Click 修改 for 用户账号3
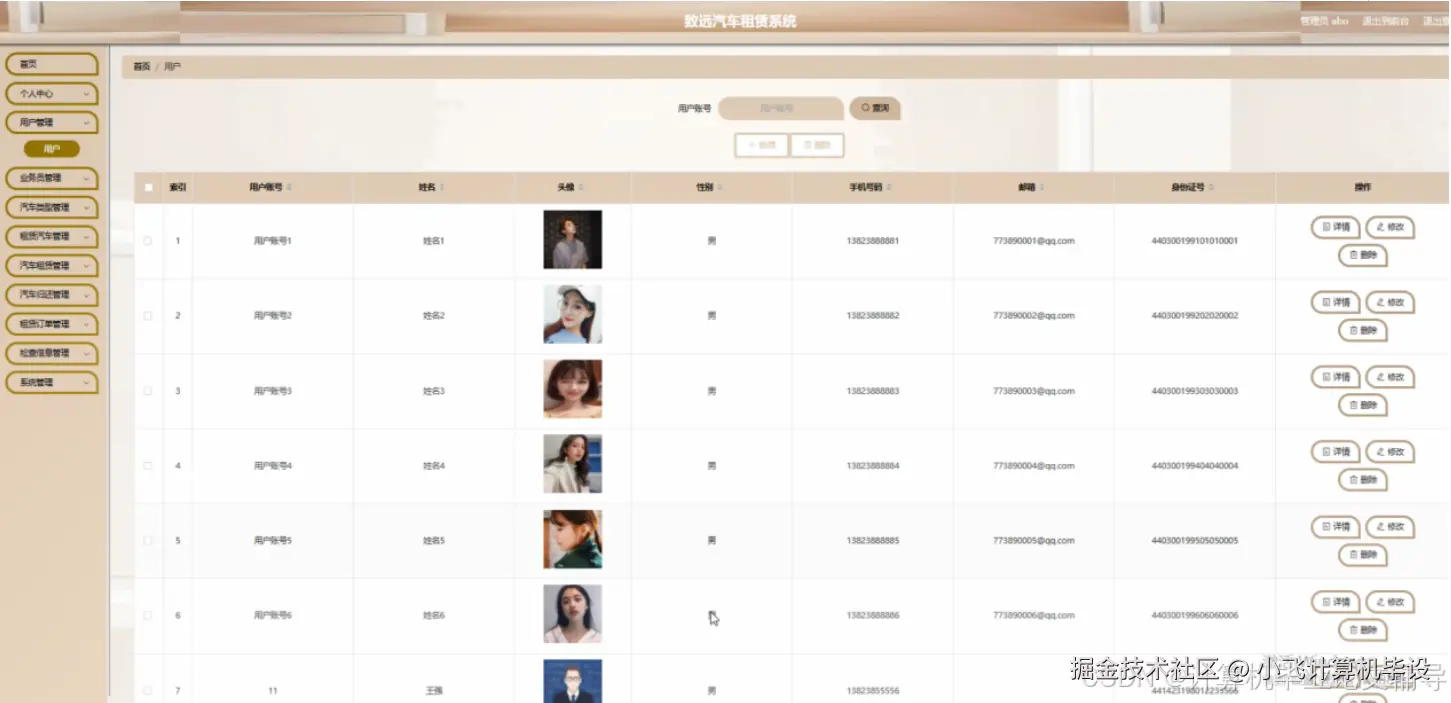1451x703 pixels. click(1390, 377)
